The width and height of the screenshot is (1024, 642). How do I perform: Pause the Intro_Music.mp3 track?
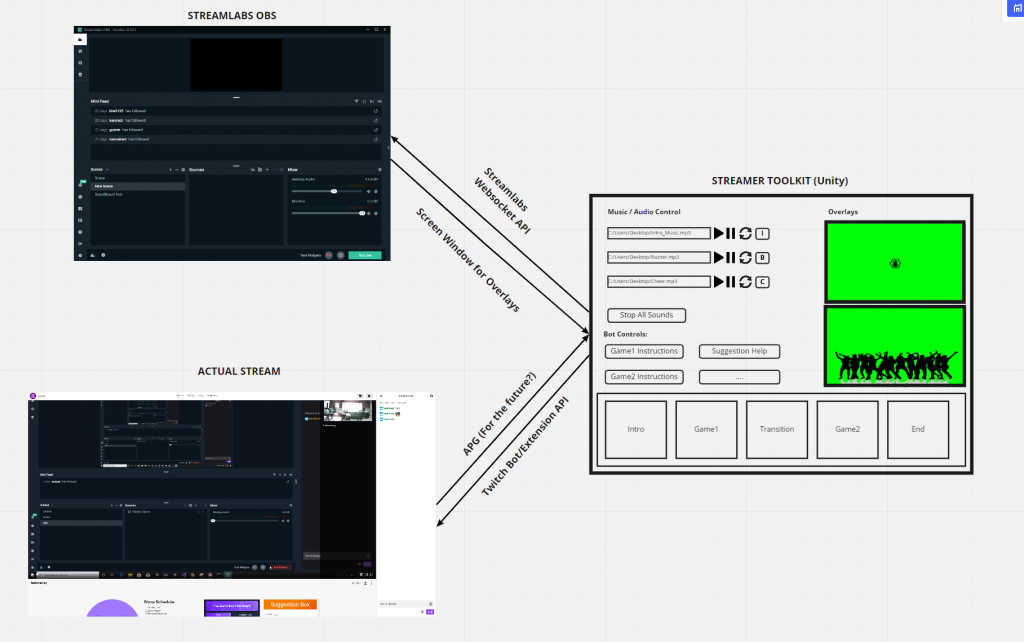click(731, 233)
